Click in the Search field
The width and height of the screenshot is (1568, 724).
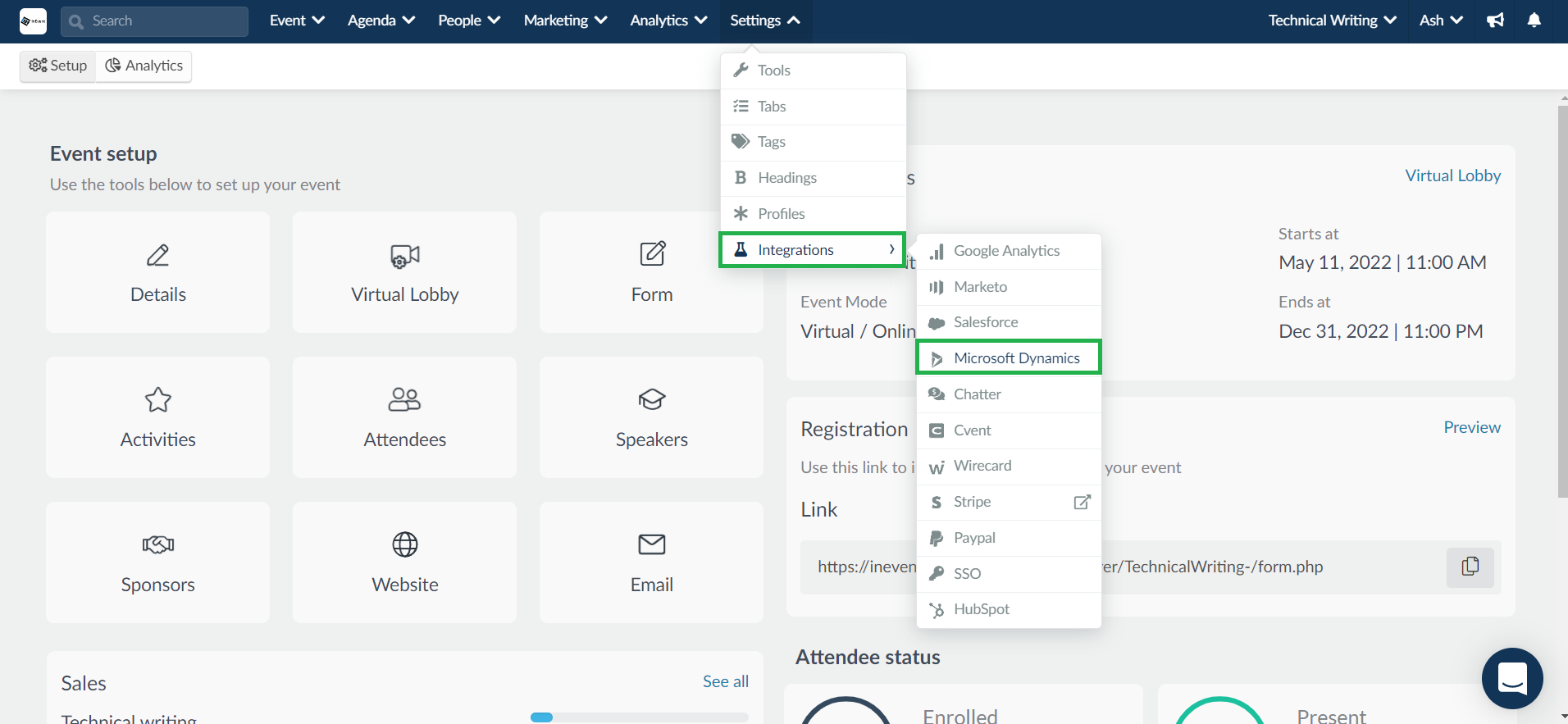[x=154, y=21]
